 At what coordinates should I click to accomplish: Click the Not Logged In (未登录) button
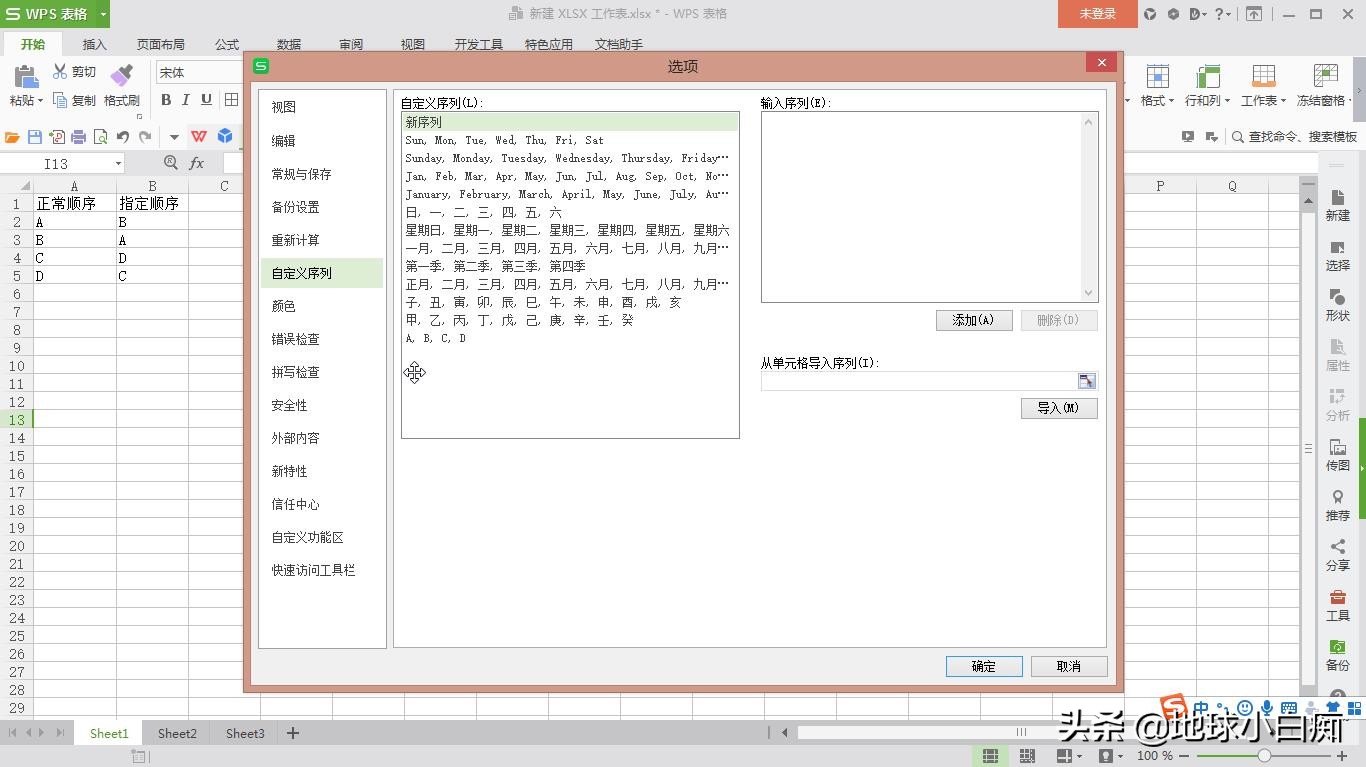pyautogui.click(x=1098, y=14)
